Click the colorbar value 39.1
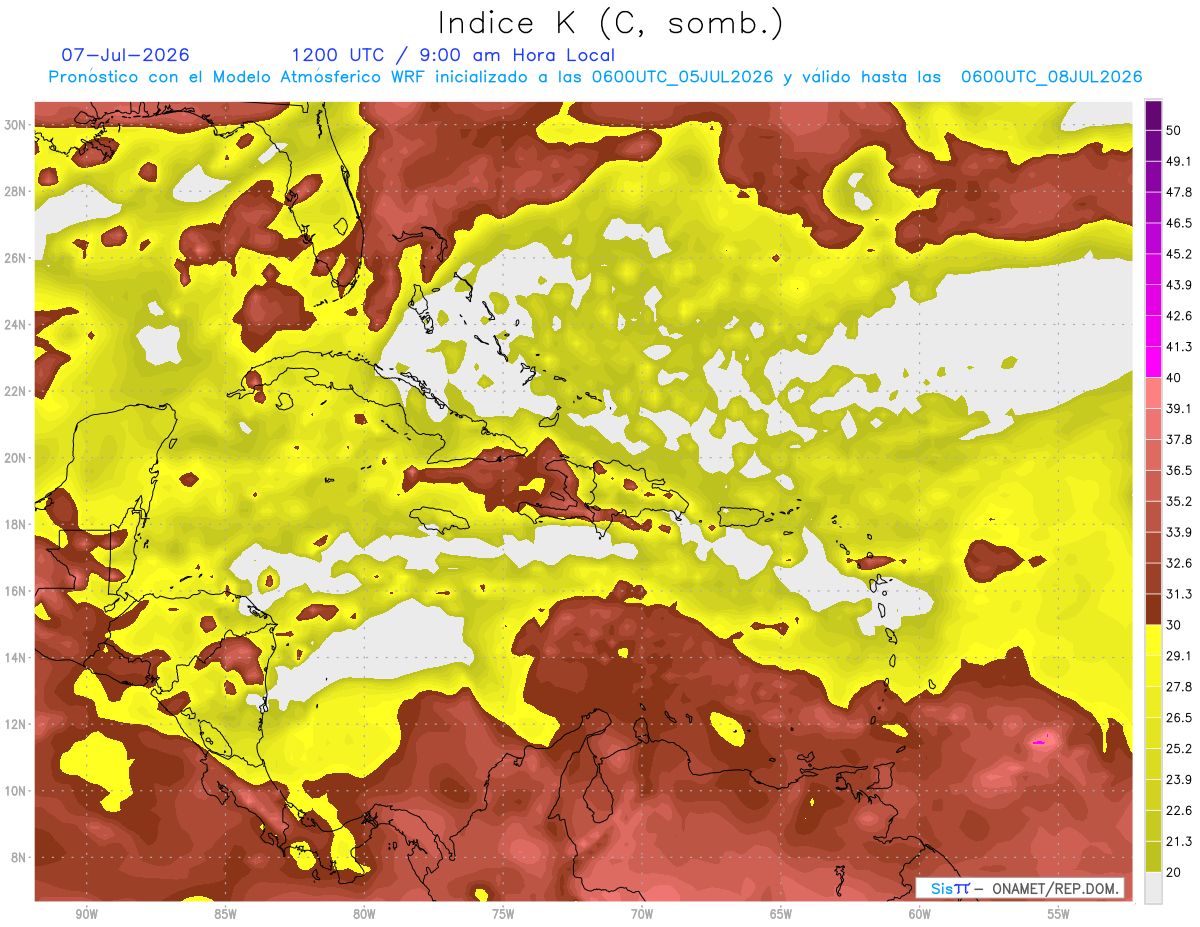Viewport: 1200px width, 927px height. coord(1179,408)
